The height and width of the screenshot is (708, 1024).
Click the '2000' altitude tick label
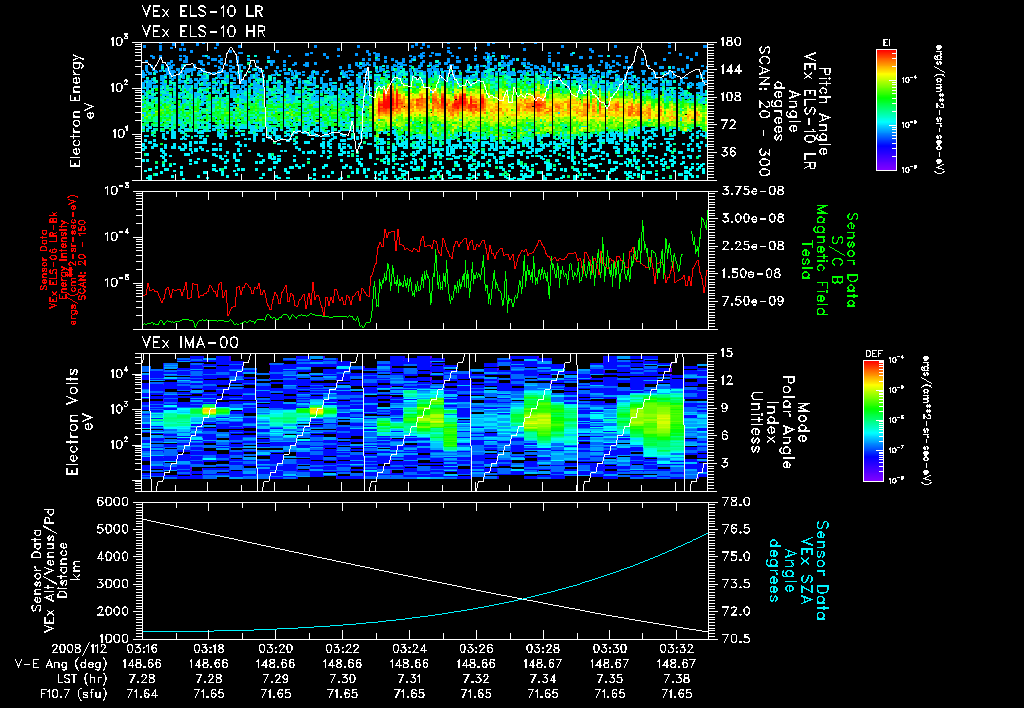(x=112, y=611)
